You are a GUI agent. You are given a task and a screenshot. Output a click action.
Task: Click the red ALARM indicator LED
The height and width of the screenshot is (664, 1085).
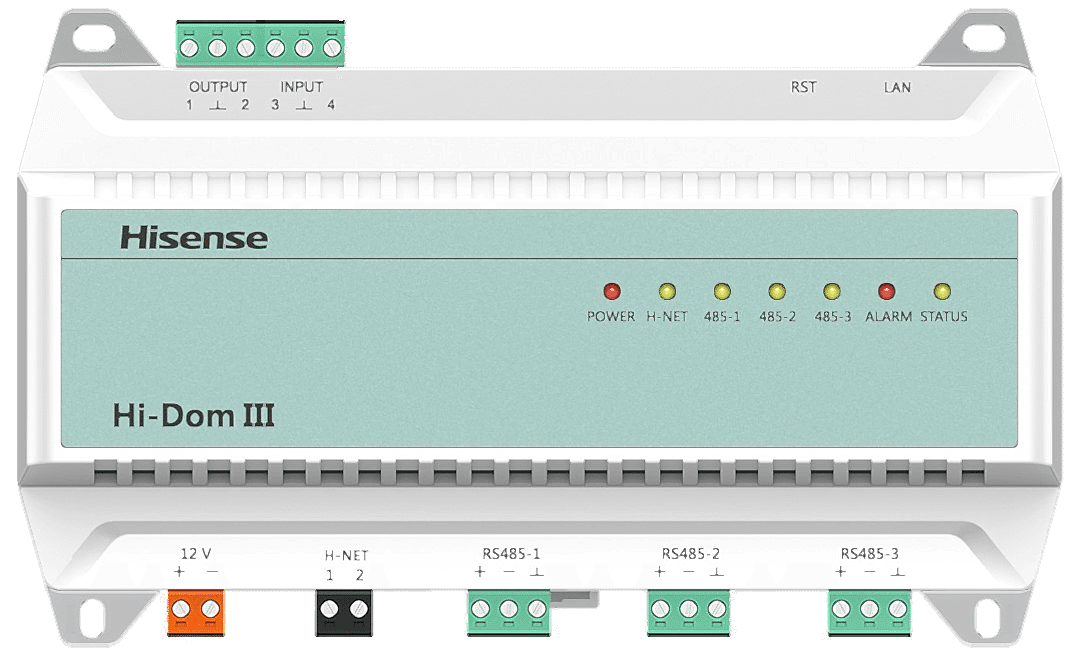coord(886,292)
